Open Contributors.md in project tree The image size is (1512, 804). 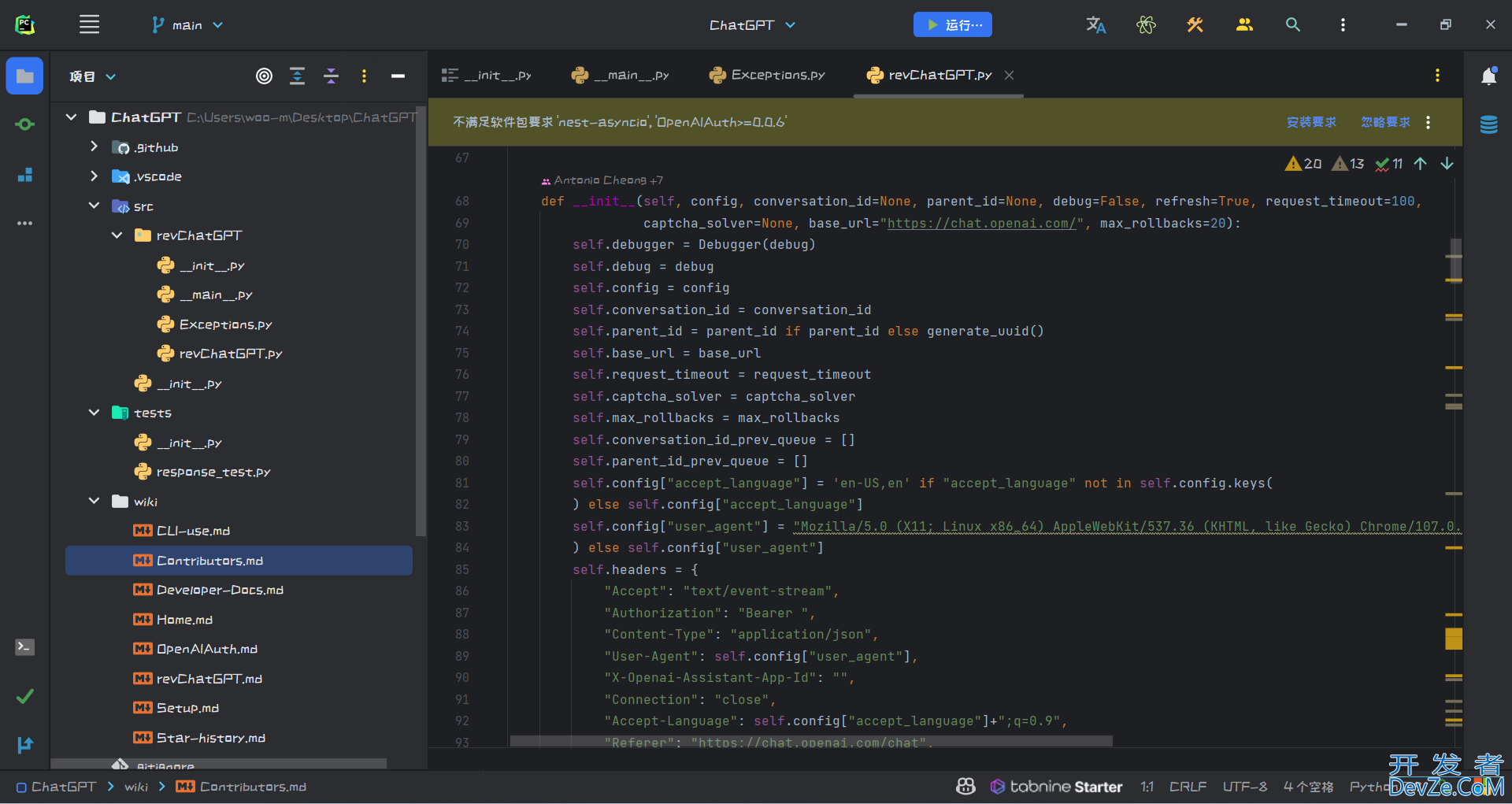click(239, 560)
